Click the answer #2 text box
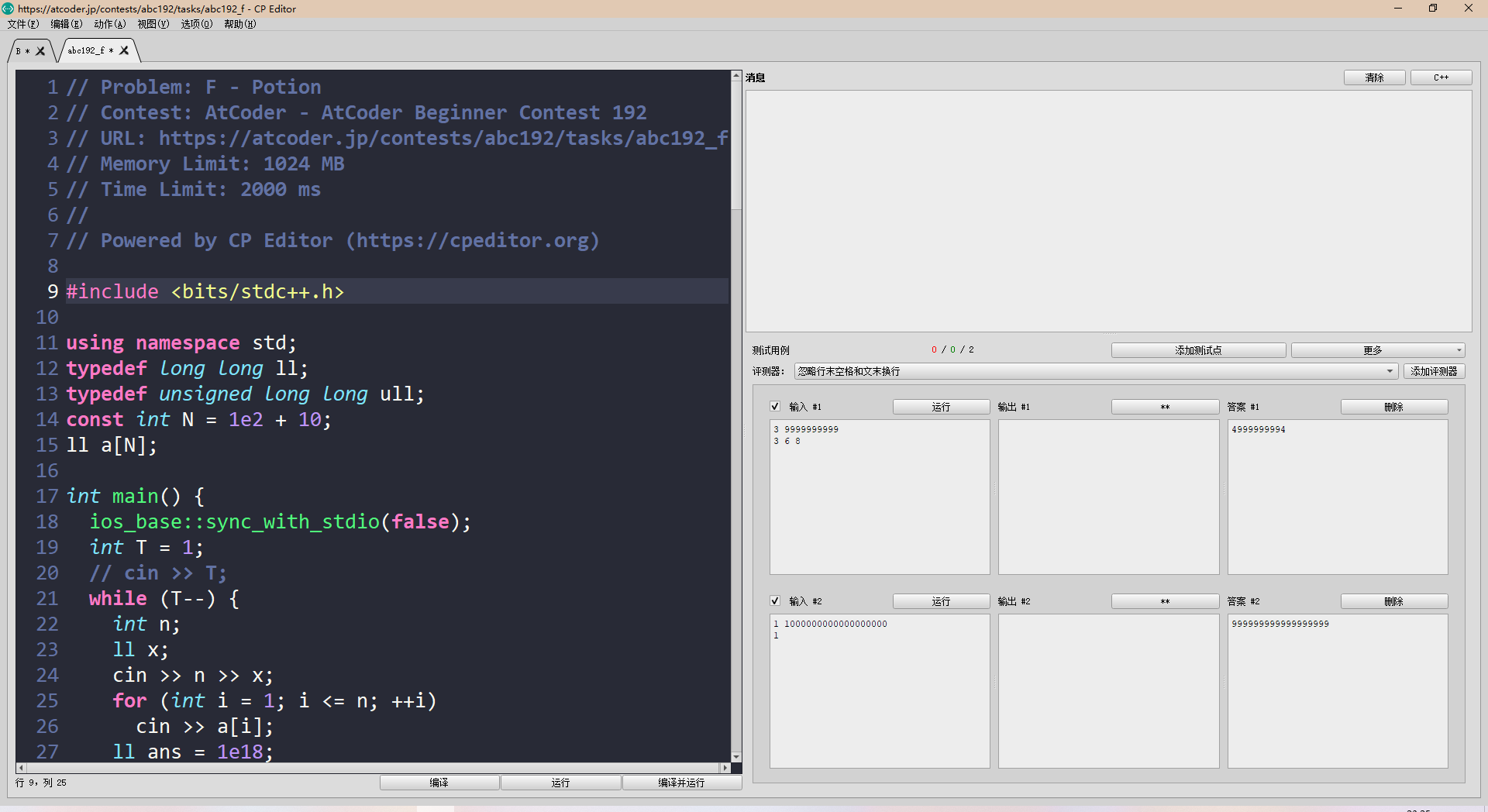Screen dimensions: 1488x812 click(1338, 691)
